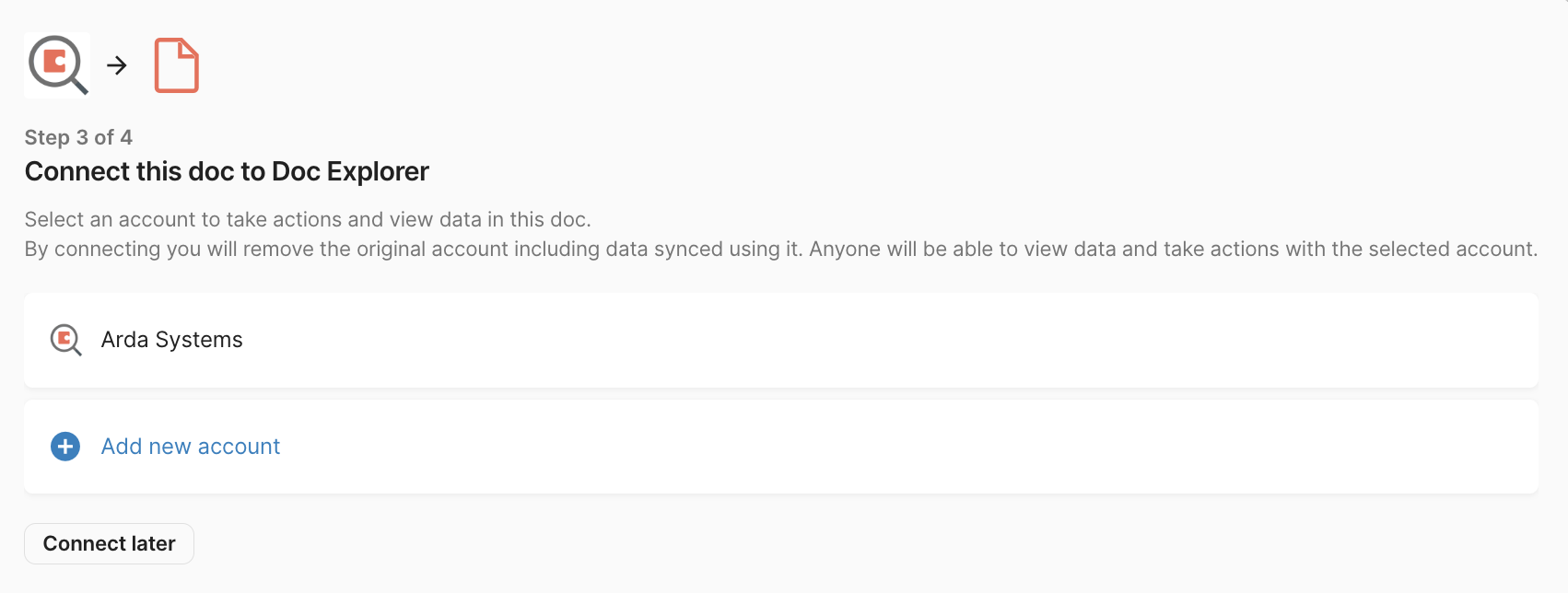1568x593 pixels.
Task: Click the word account in Add new account
Action: pos(239,447)
